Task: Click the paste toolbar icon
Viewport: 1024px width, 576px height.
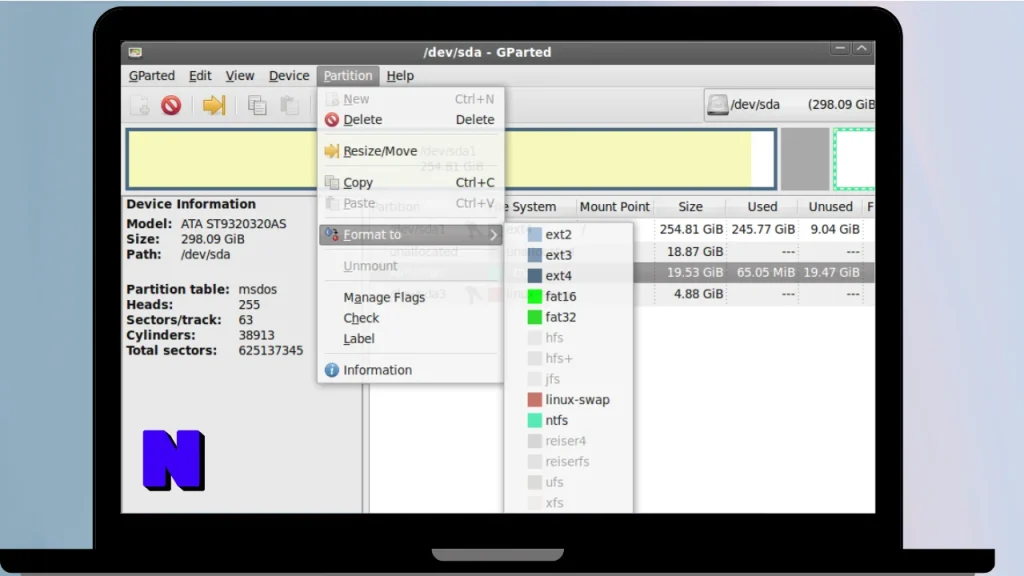Action: pos(289,105)
